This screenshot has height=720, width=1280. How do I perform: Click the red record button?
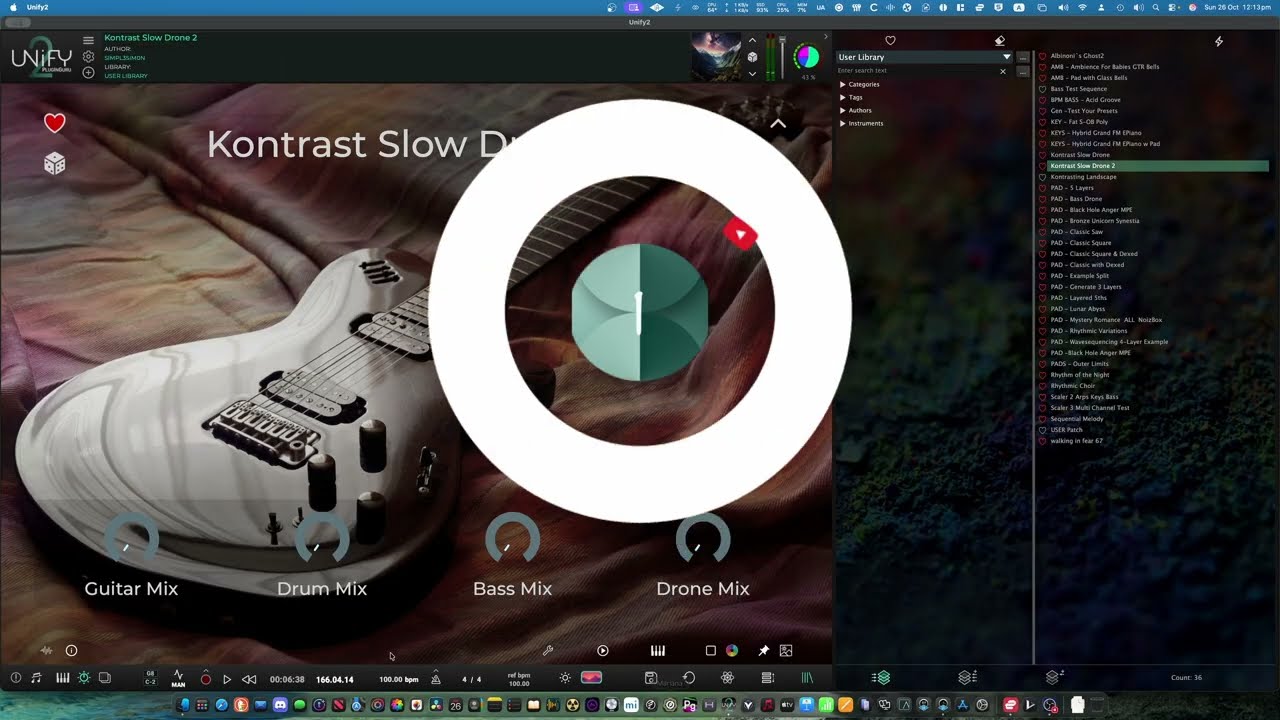tap(206, 679)
